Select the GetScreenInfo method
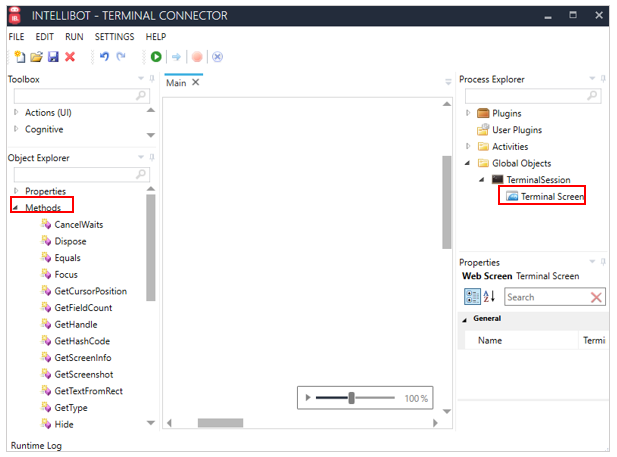The width and height of the screenshot is (617, 457). (x=83, y=358)
